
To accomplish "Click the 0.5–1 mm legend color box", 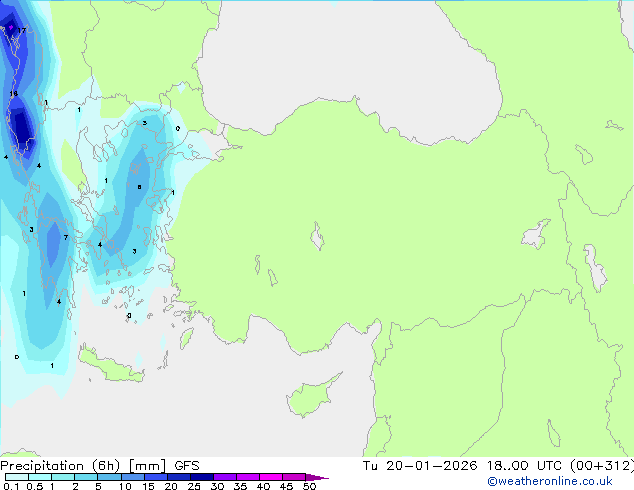I will tap(40, 477).
